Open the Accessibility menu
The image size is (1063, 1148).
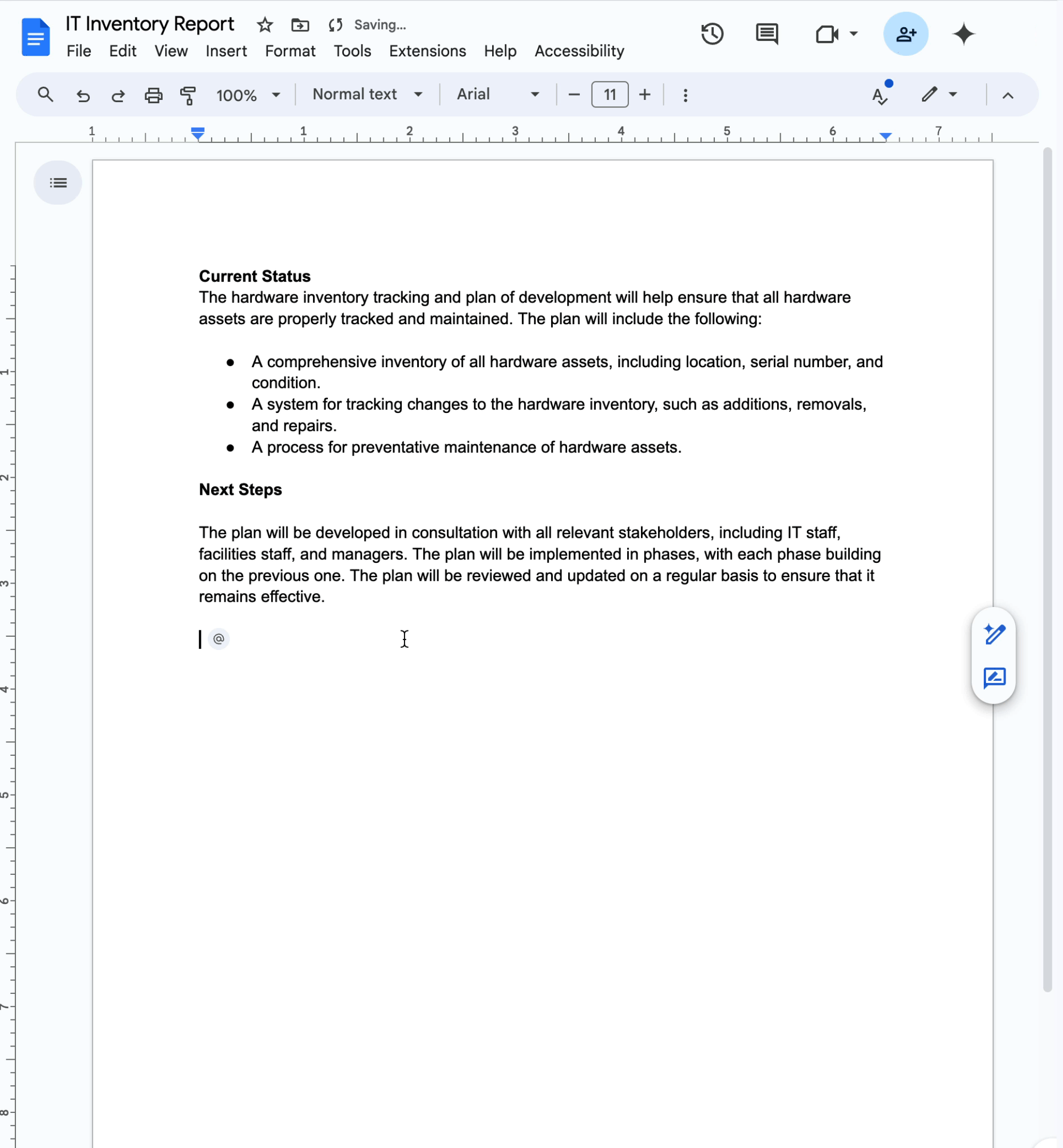(579, 51)
